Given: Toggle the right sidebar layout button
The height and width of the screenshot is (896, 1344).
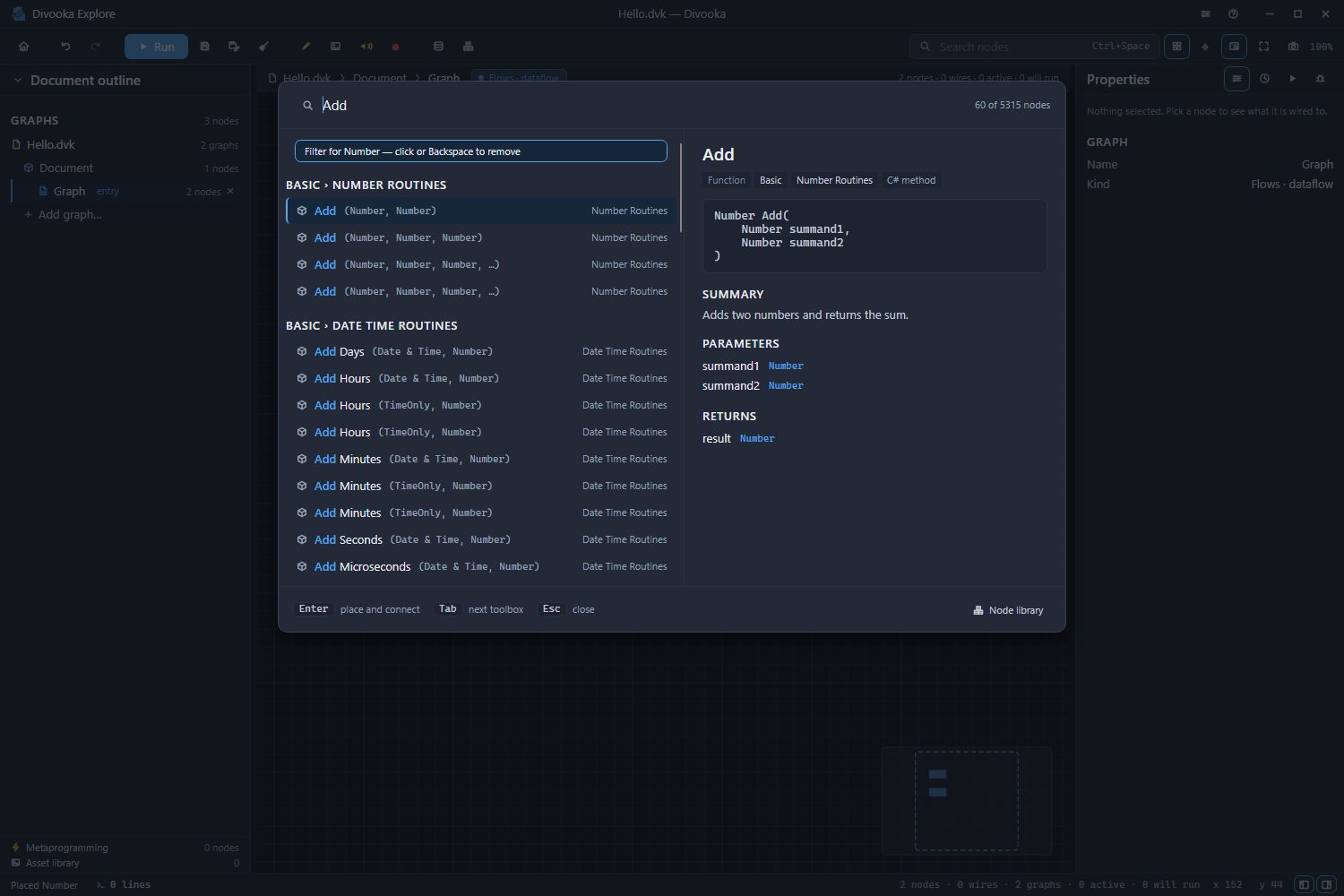Looking at the screenshot, I should point(1327,884).
